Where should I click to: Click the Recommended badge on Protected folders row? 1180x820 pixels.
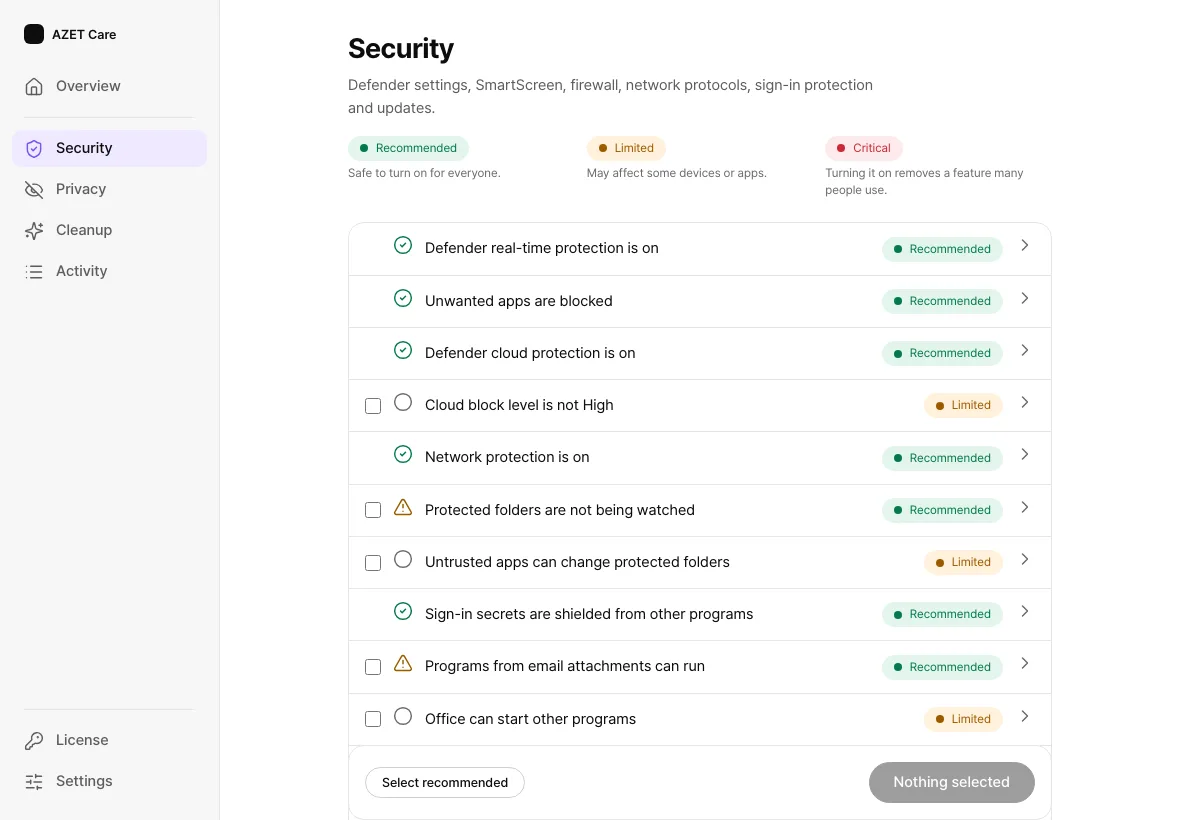(x=942, y=510)
